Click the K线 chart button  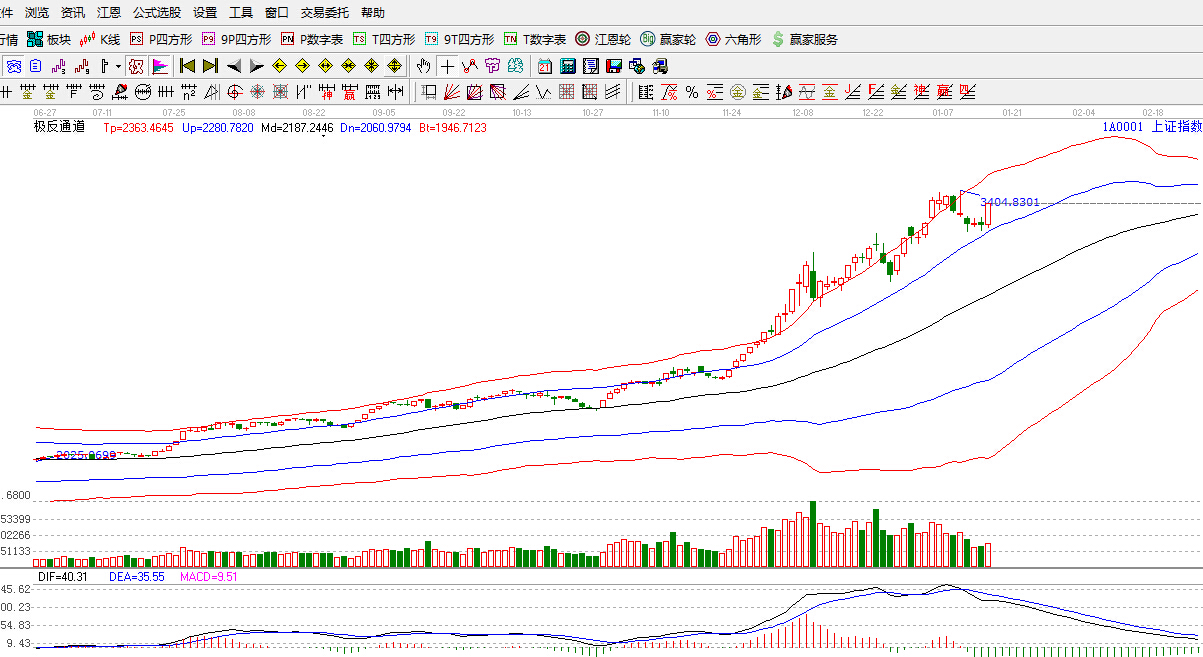pyautogui.click(x=100, y=40)
